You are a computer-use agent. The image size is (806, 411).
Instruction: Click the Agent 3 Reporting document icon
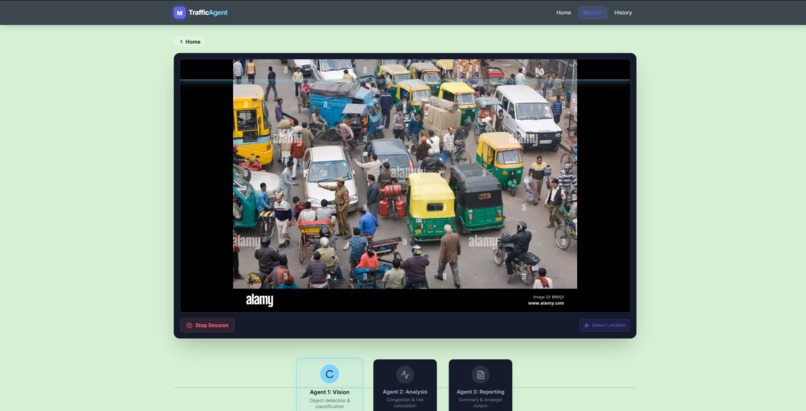pos(480,375)
